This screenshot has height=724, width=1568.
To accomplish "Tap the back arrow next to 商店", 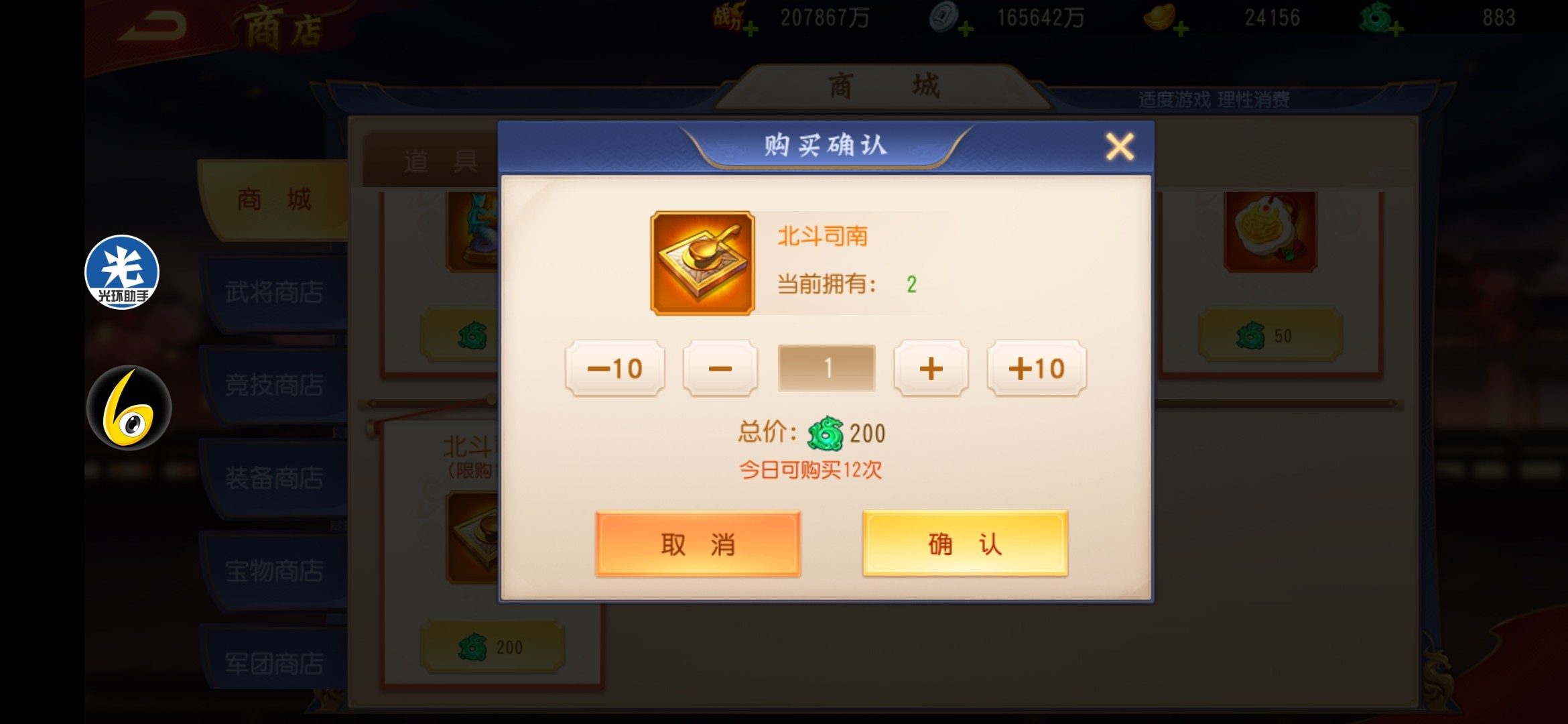I will [153, 27].
